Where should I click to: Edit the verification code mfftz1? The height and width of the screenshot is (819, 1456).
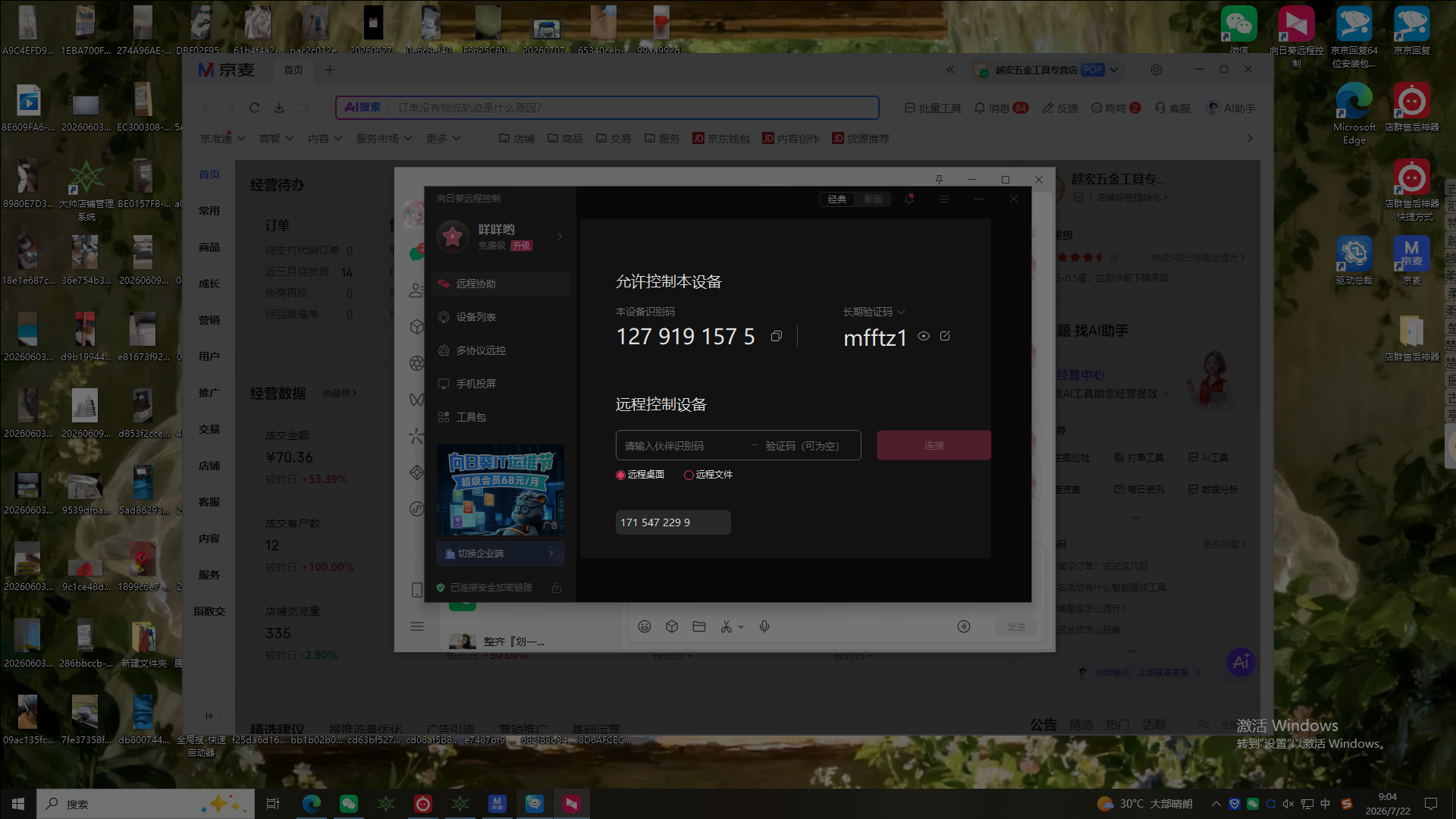click(945, 336)
